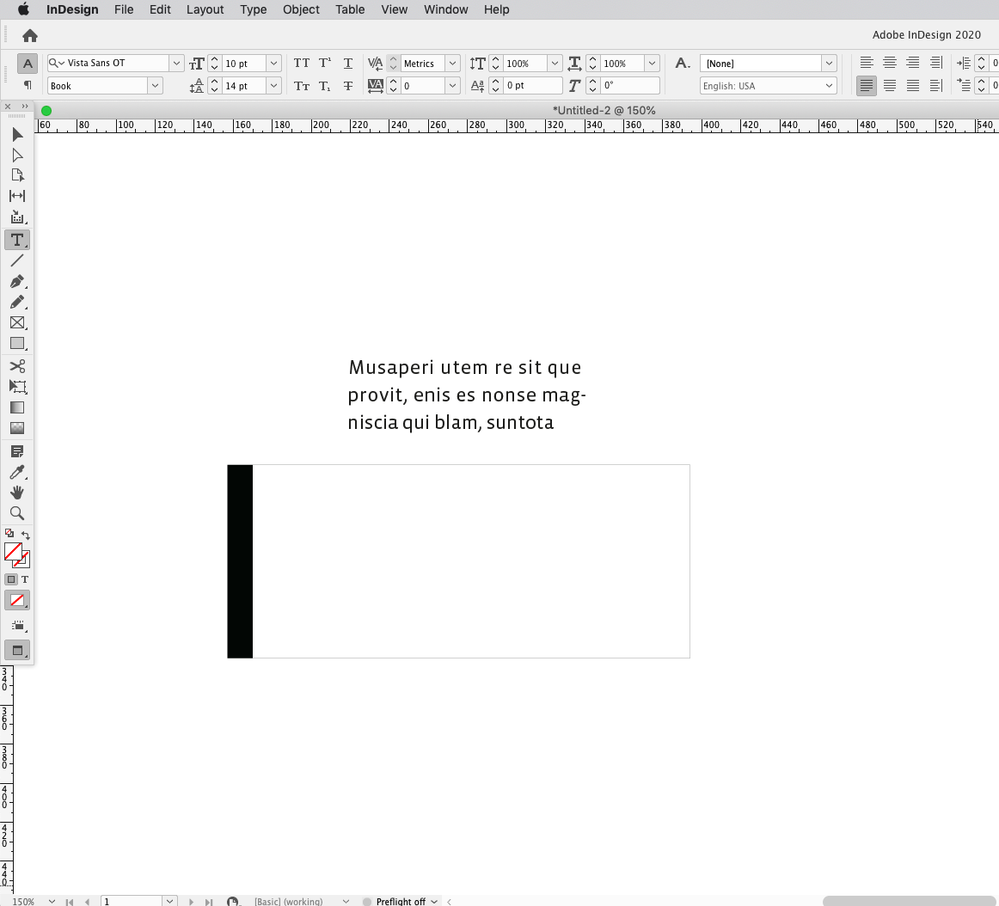
Task: Open the Type menu
Action: pyautogui.click(x=253, y=10)
